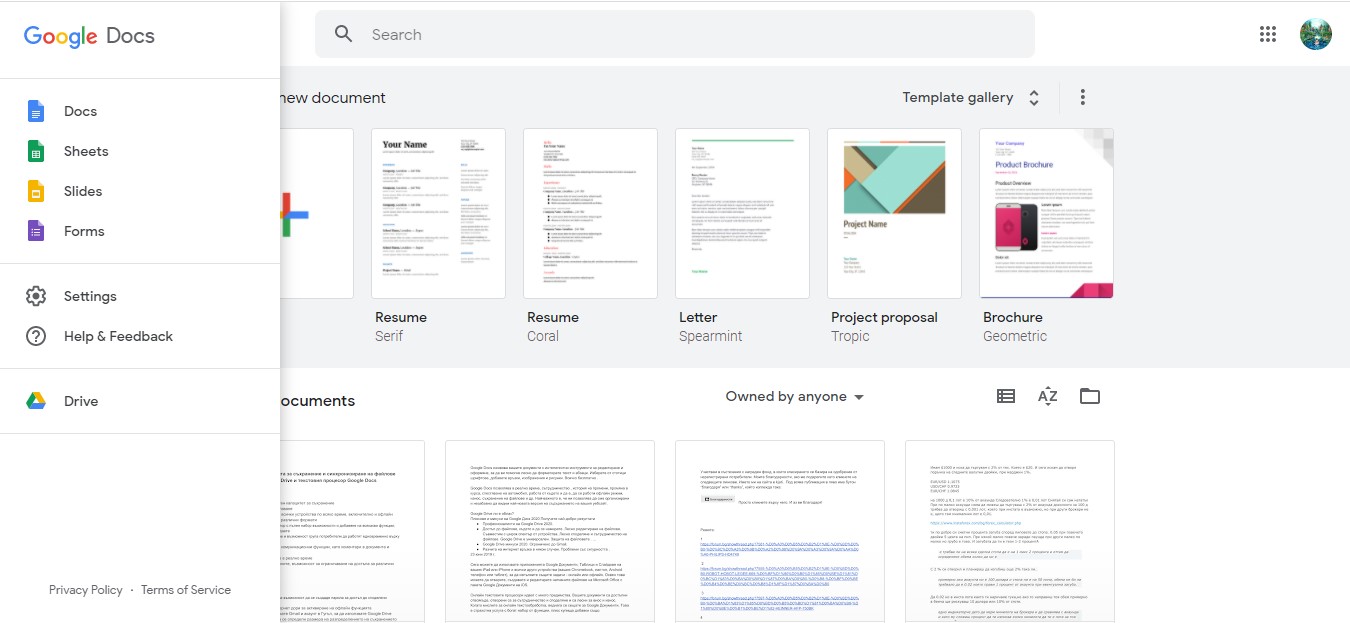Click the 'Tropic' template subtitle

click(x=850, y=336)
